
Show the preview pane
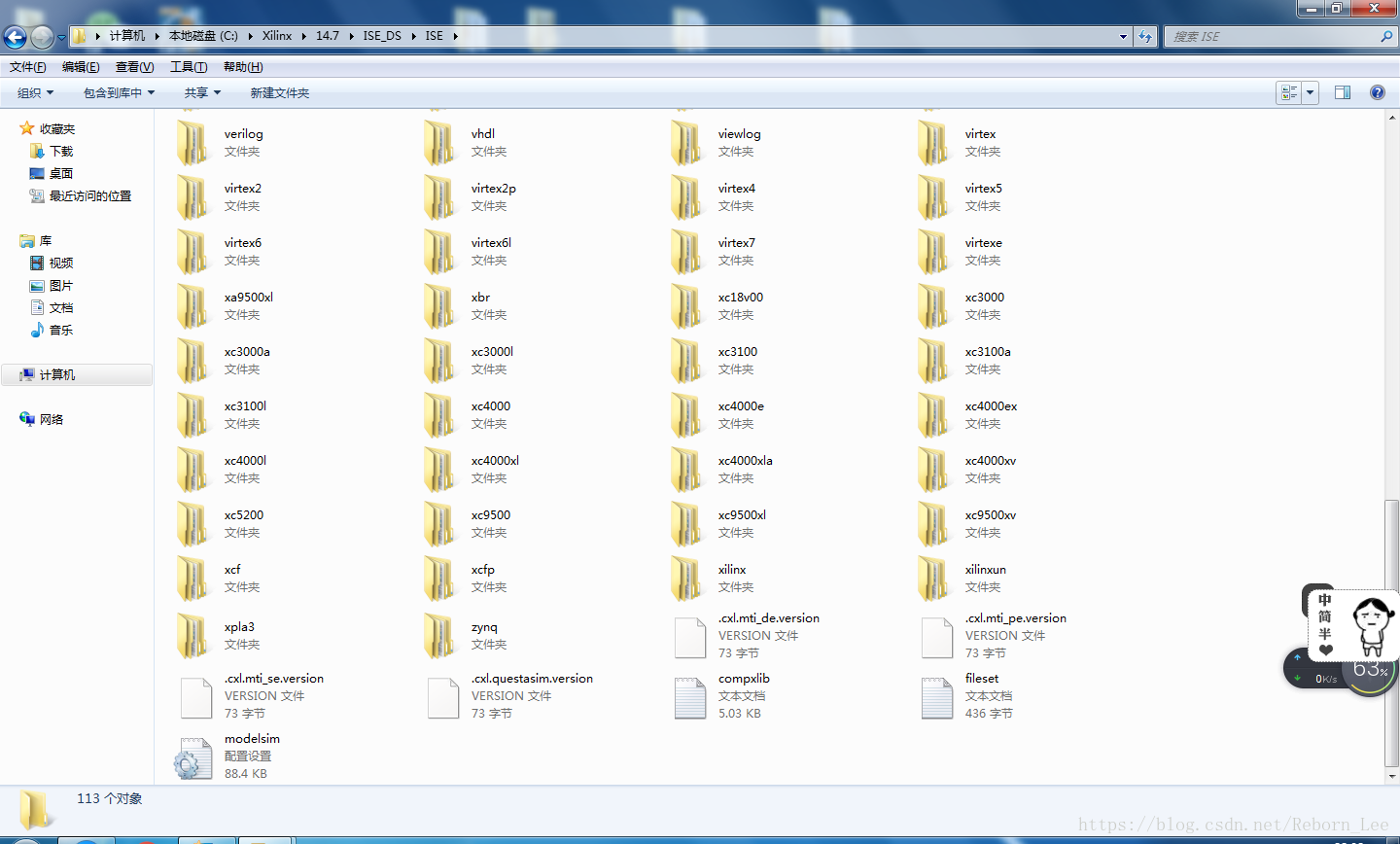(1343, 92)
